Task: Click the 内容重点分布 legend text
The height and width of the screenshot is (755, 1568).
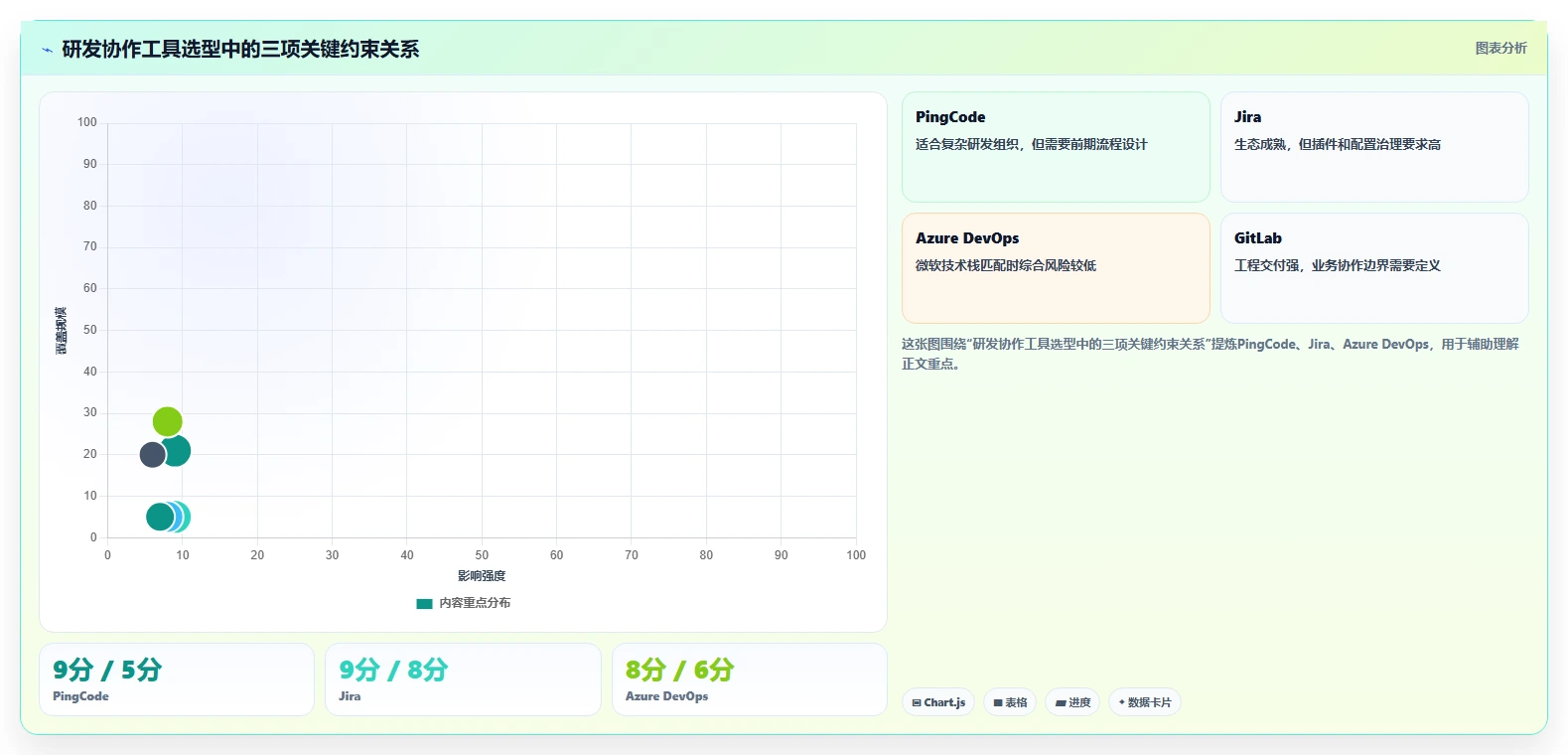Action: click(475, 603)
